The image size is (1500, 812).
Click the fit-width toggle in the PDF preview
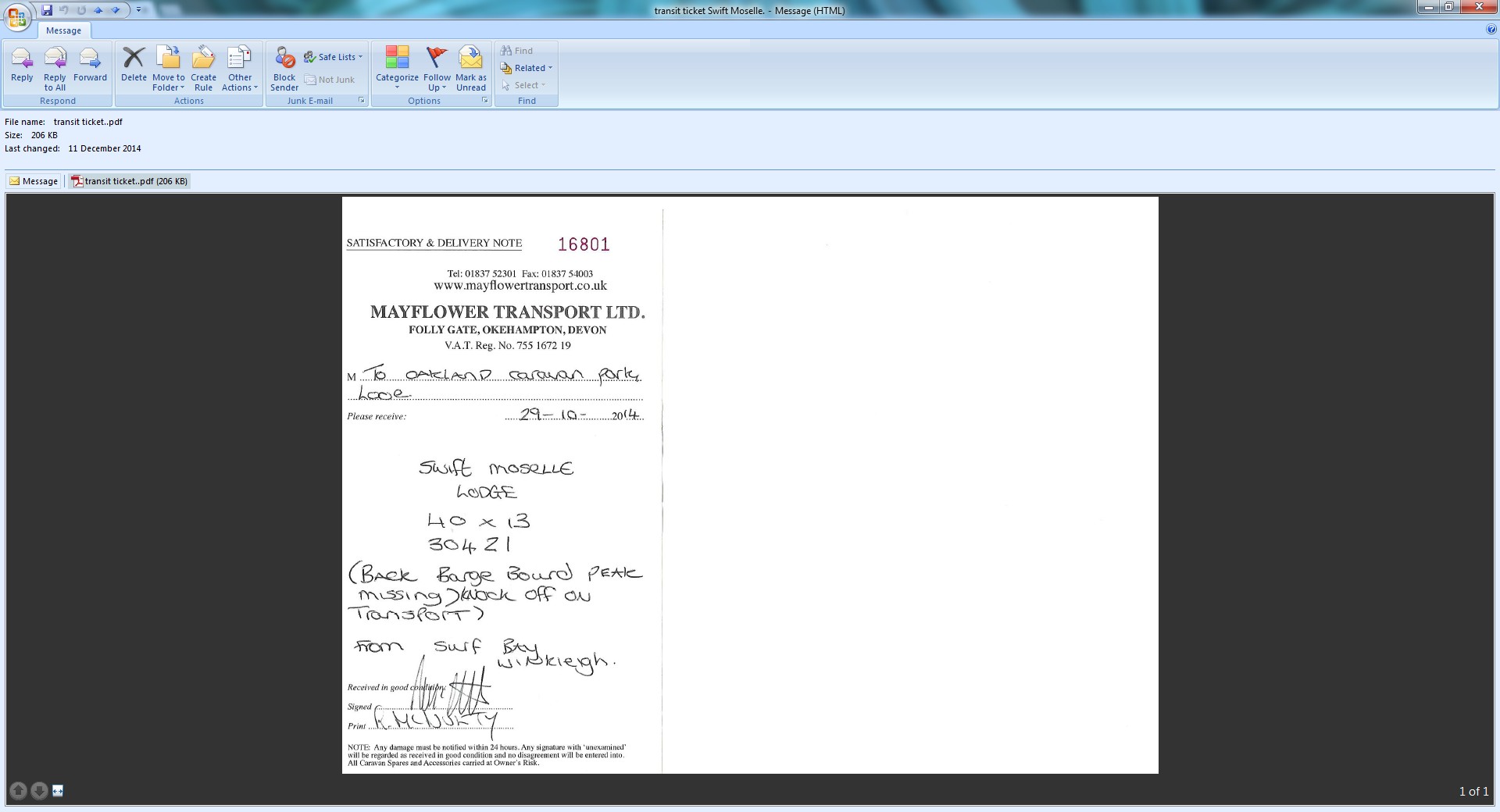(x=58, y=791)
